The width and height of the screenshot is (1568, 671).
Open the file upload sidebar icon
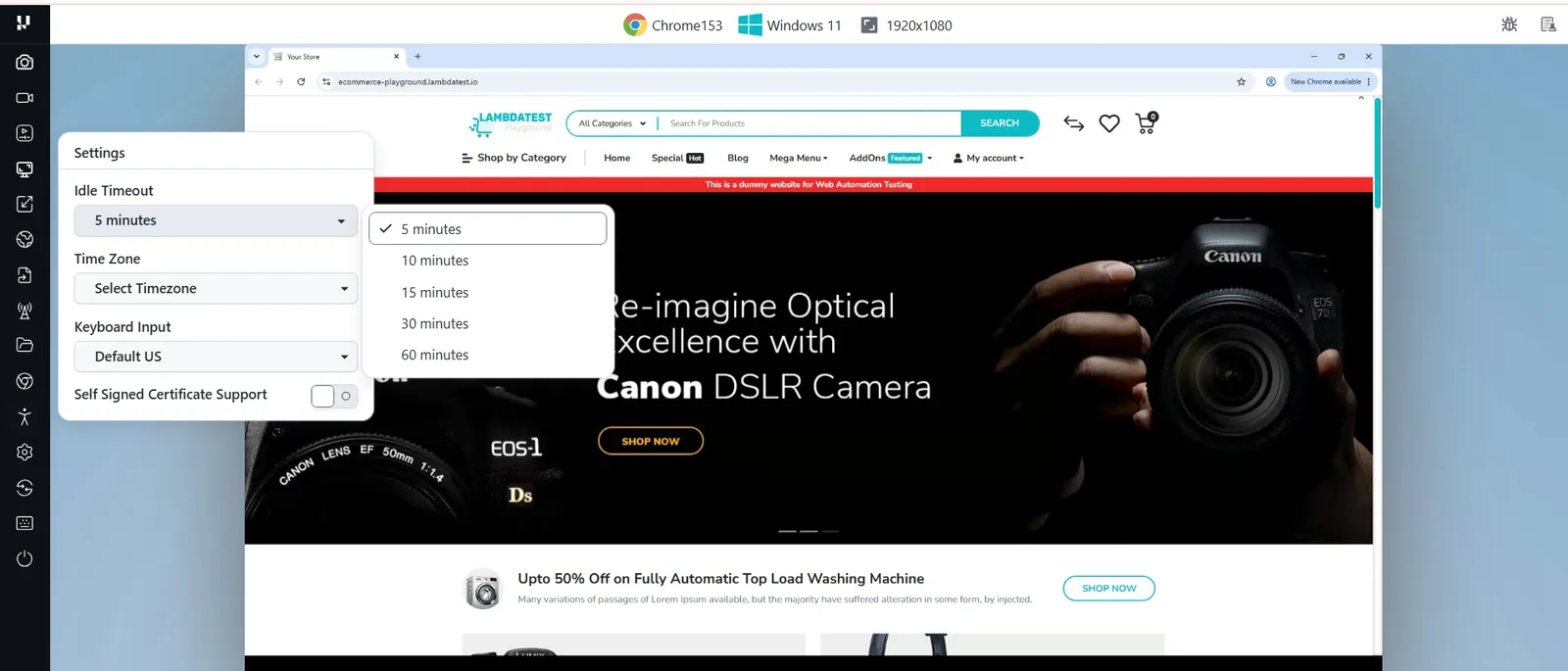(24, 275)
